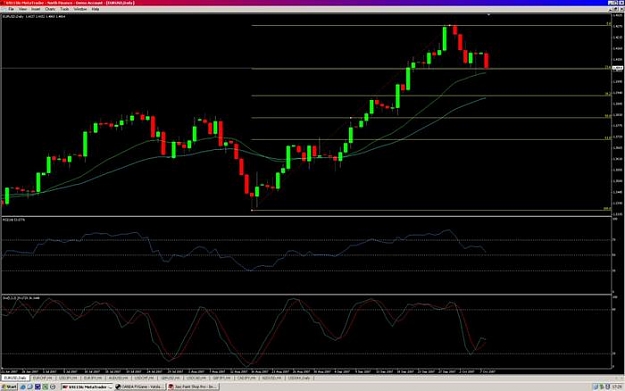
Task: Switch to the EURJPY,H4 chart tab
Action: 93,377
